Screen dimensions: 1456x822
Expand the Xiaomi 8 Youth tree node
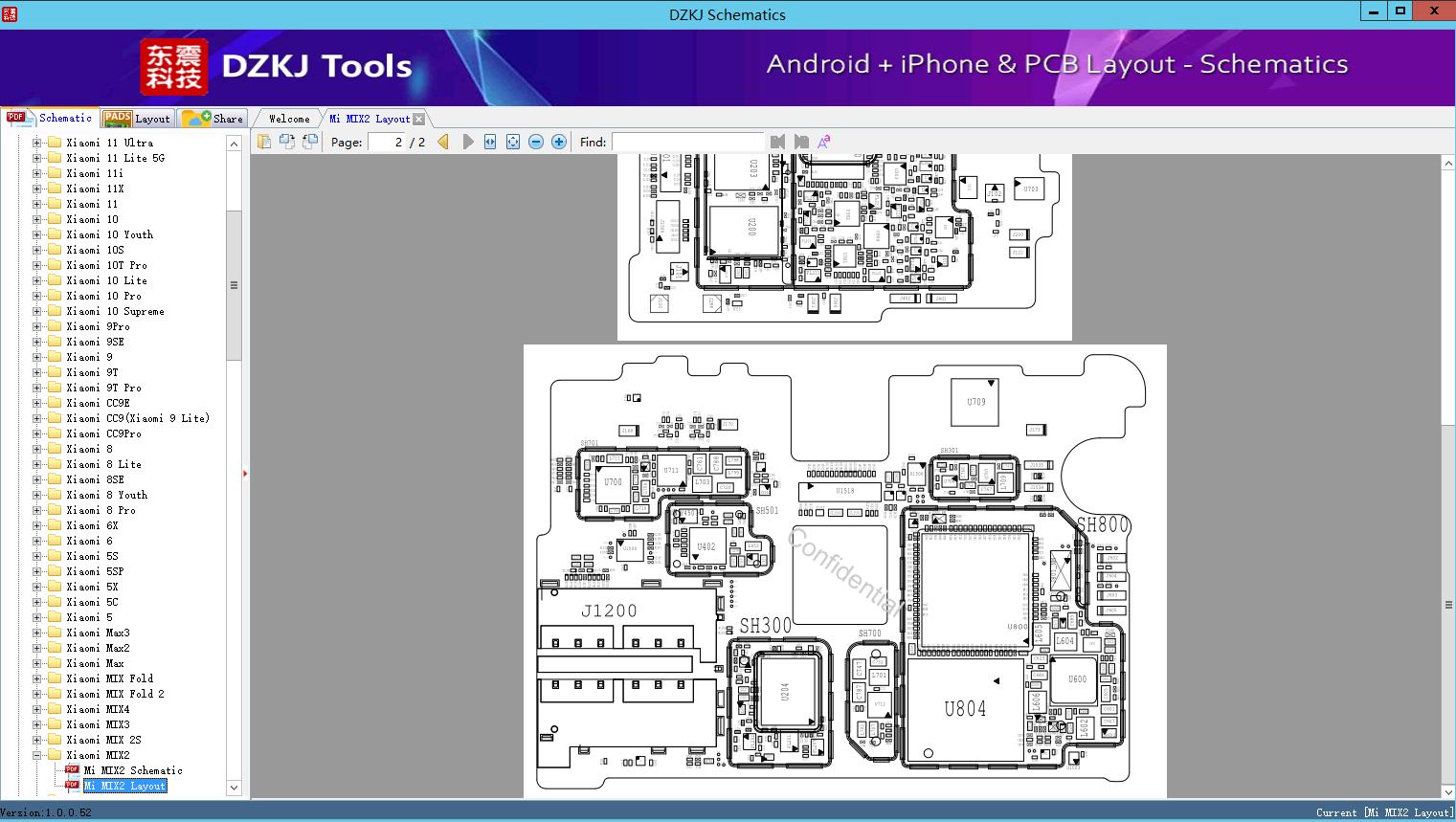36,495
